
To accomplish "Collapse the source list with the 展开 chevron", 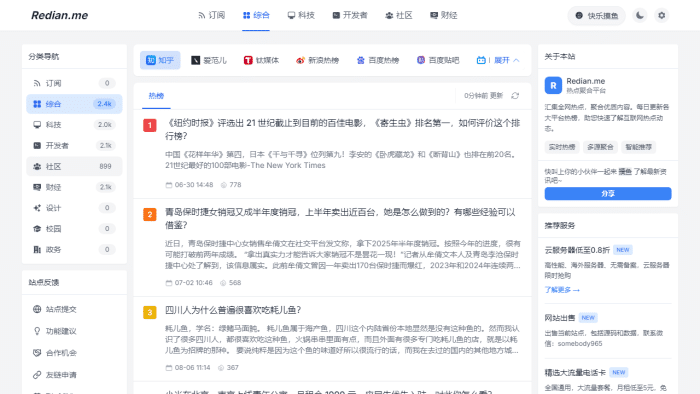I will coord(507,60).
